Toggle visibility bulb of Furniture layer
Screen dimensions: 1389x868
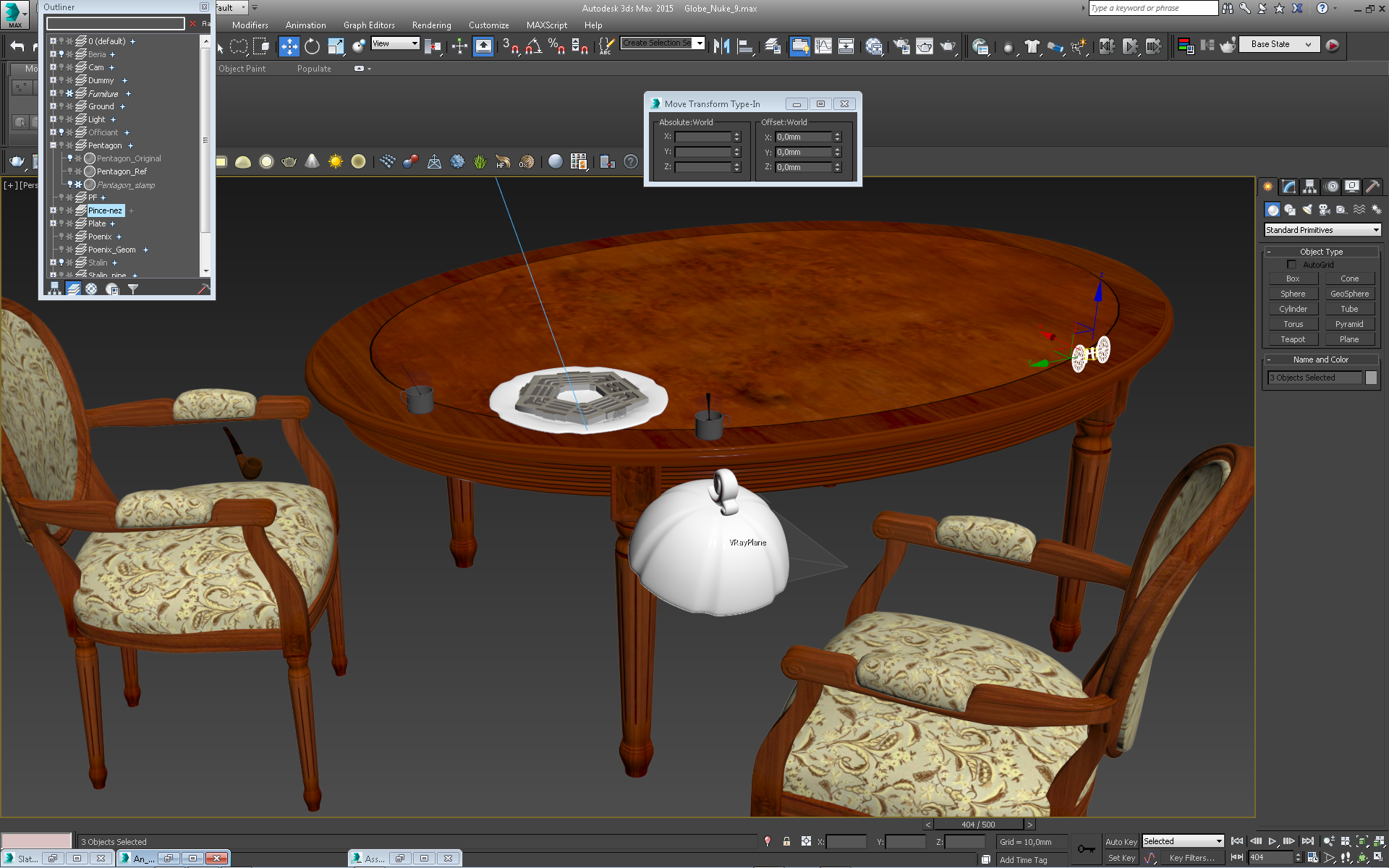click(x=61, y=93)
